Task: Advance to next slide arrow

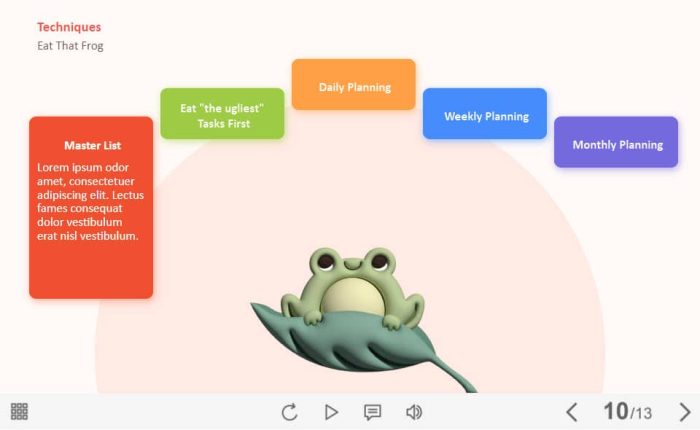Action: 685,412
